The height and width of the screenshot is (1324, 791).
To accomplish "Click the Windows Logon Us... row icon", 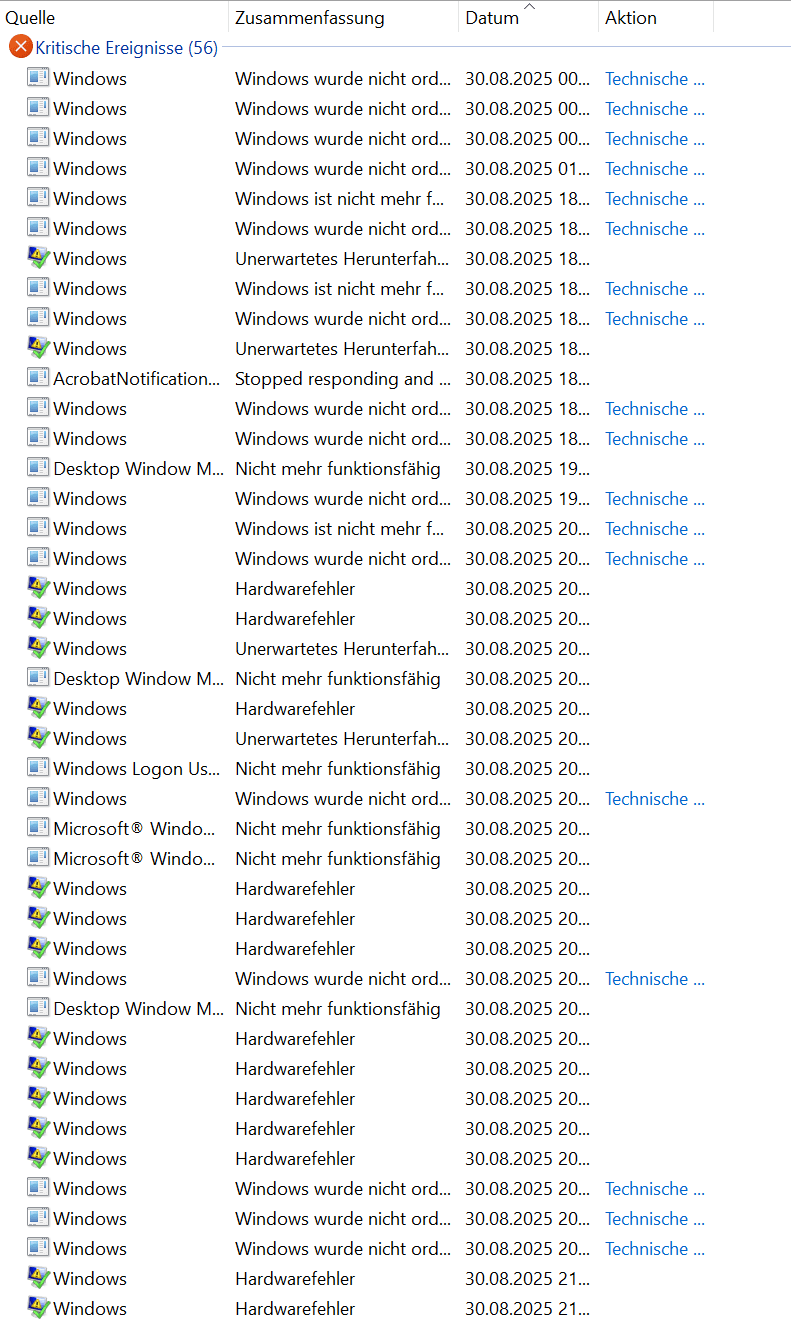I will tap(38, 768).
